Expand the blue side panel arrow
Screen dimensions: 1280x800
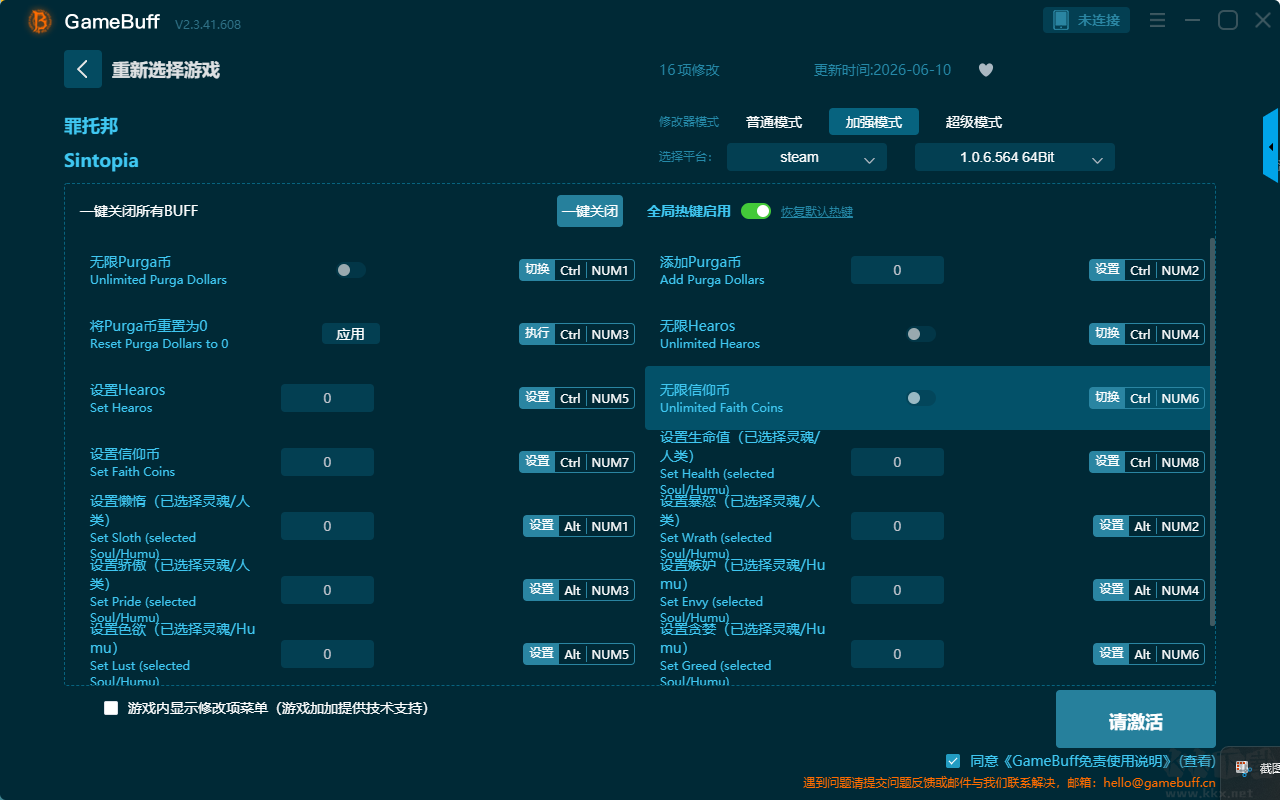pyautogui.click(x=1271, y=146)
